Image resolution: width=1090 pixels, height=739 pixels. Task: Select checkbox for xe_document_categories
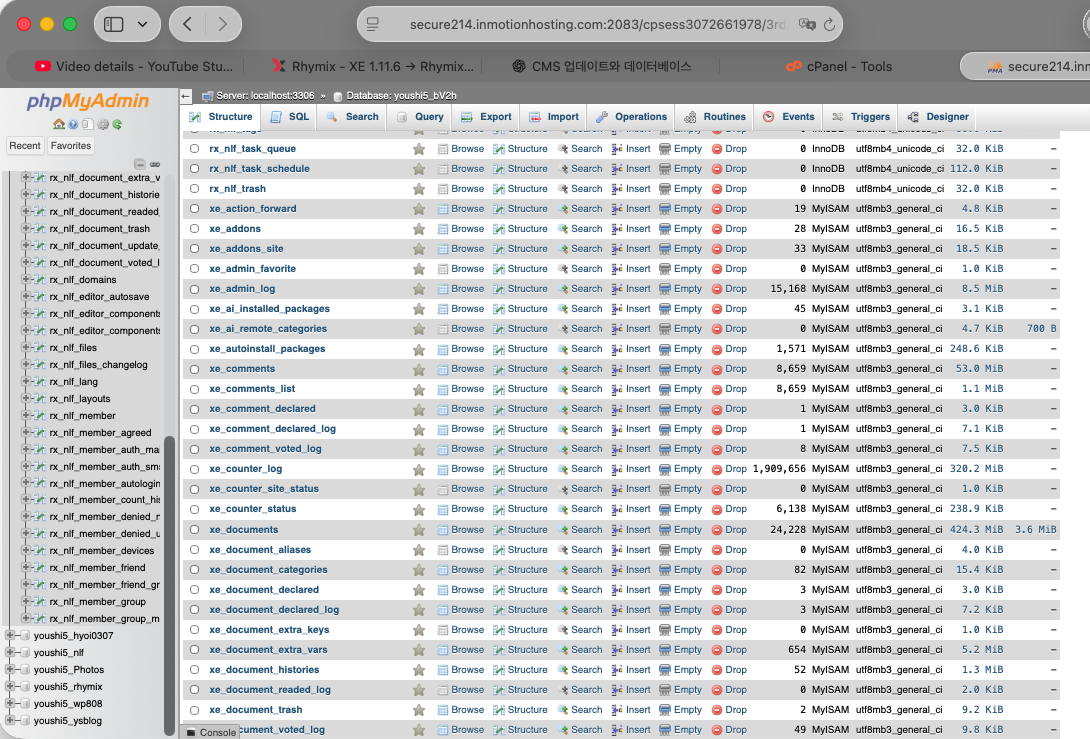pos(195,569)
